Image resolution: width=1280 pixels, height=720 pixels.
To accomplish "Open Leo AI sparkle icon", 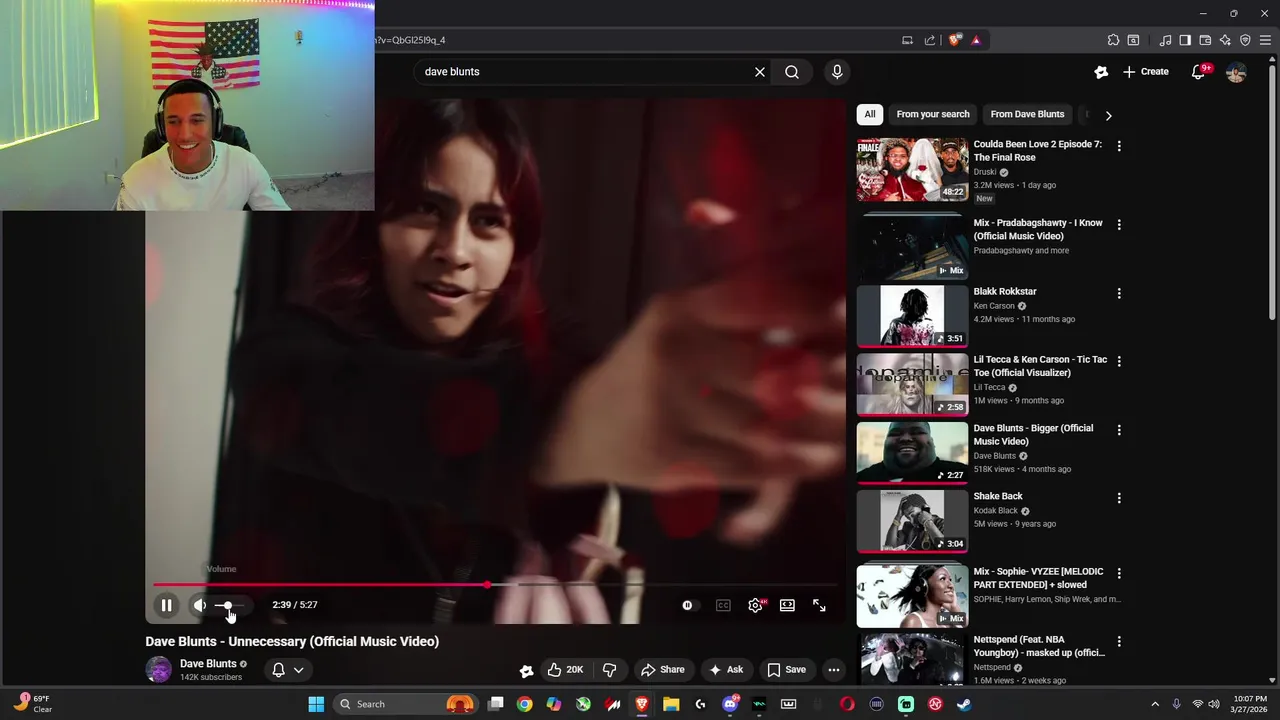I will 1225,40.
